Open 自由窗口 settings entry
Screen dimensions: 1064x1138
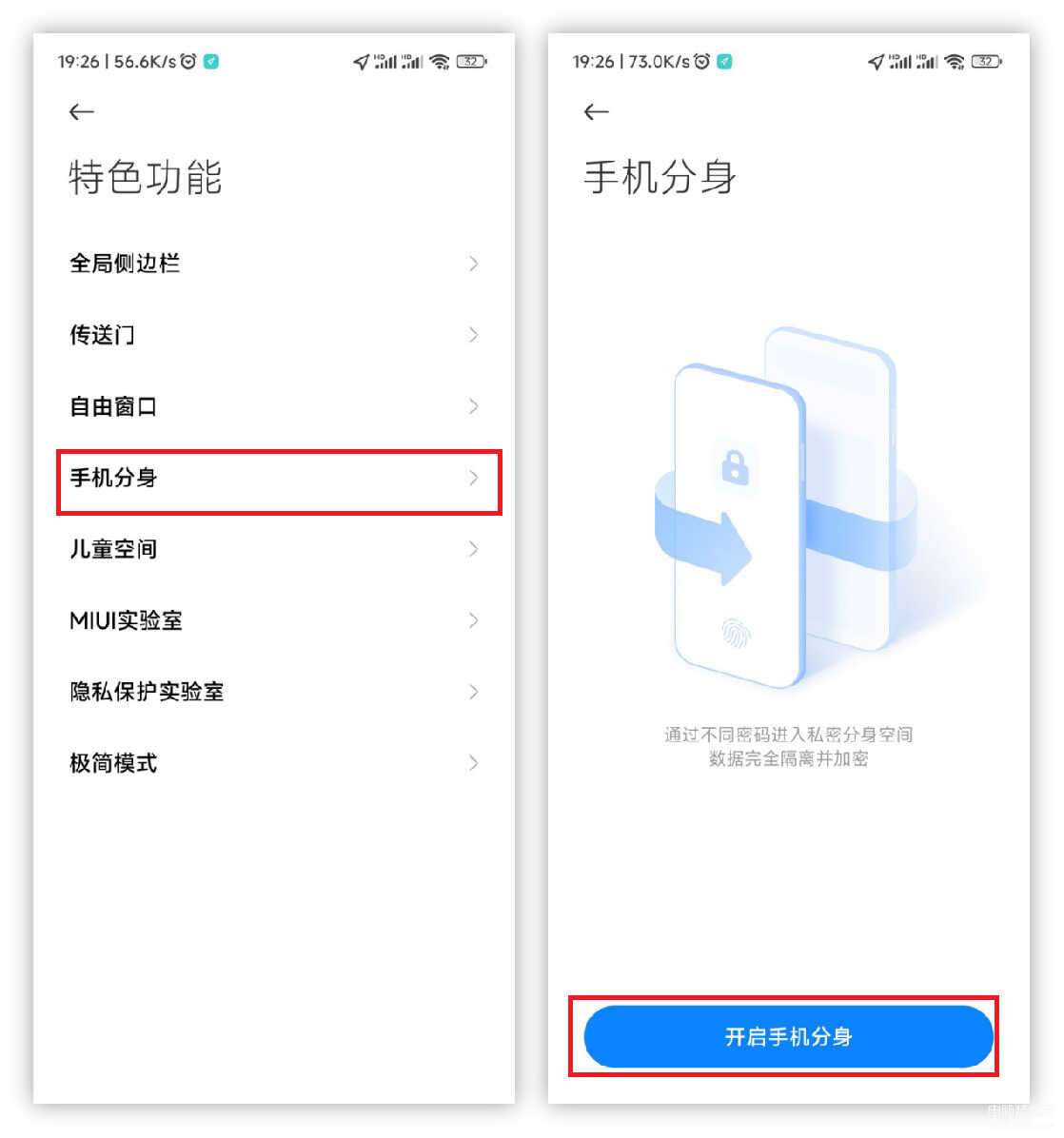[274, 406]
